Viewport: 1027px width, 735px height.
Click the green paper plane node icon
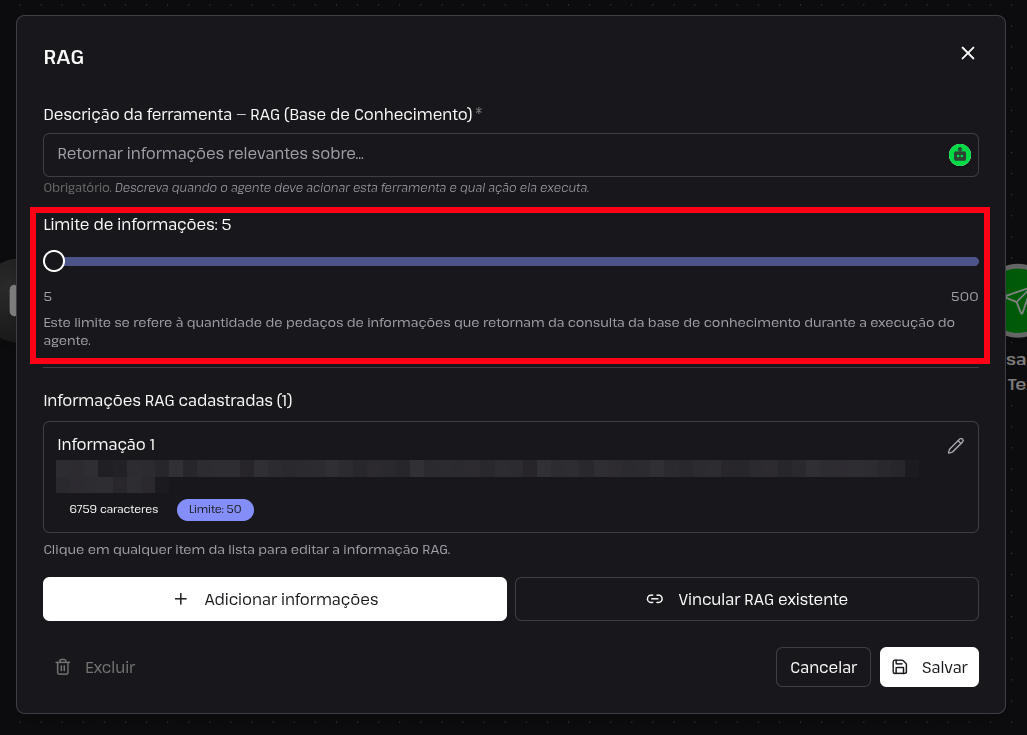click(1016, 300)
